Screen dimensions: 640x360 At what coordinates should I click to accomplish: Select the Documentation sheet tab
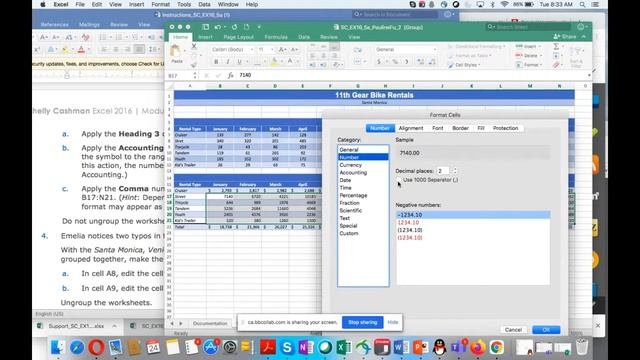[x=210, y=323]
